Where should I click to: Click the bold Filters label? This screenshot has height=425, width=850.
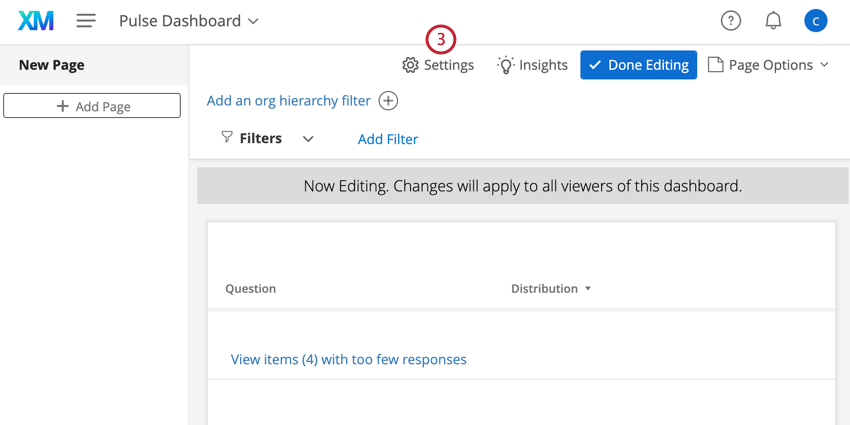point(261,138)
